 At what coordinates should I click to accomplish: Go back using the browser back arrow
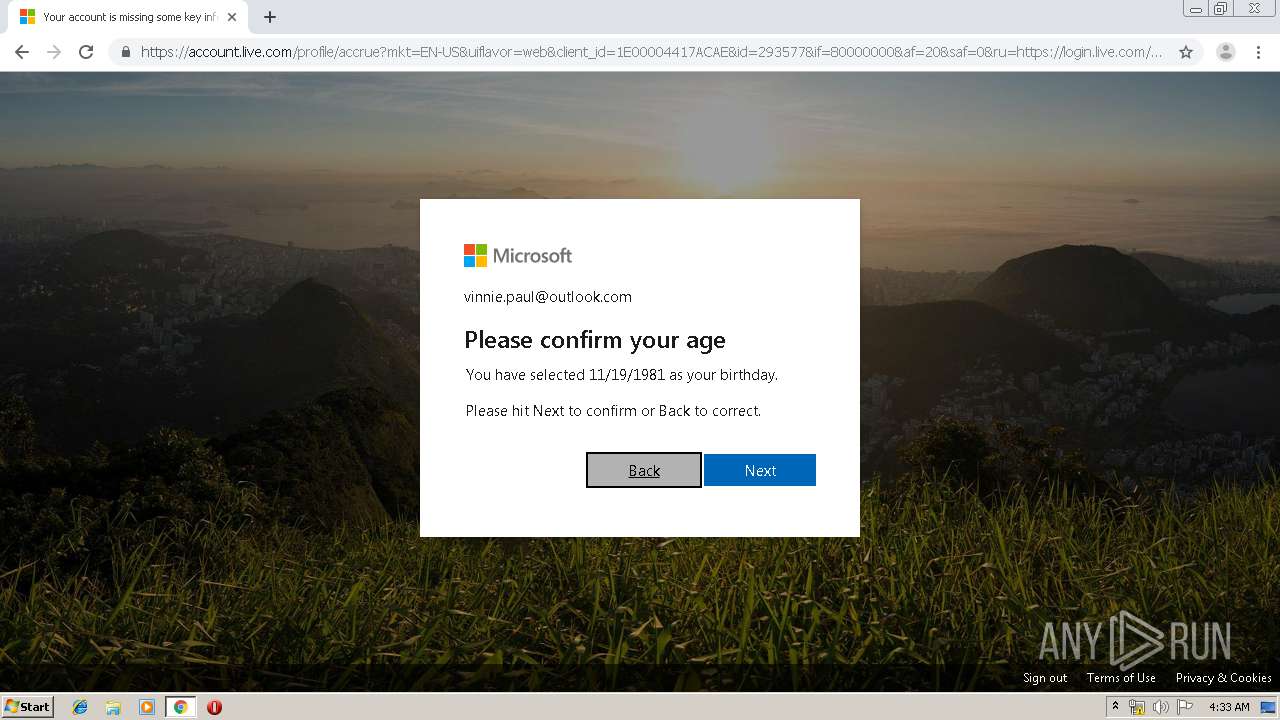coord(22,52)
